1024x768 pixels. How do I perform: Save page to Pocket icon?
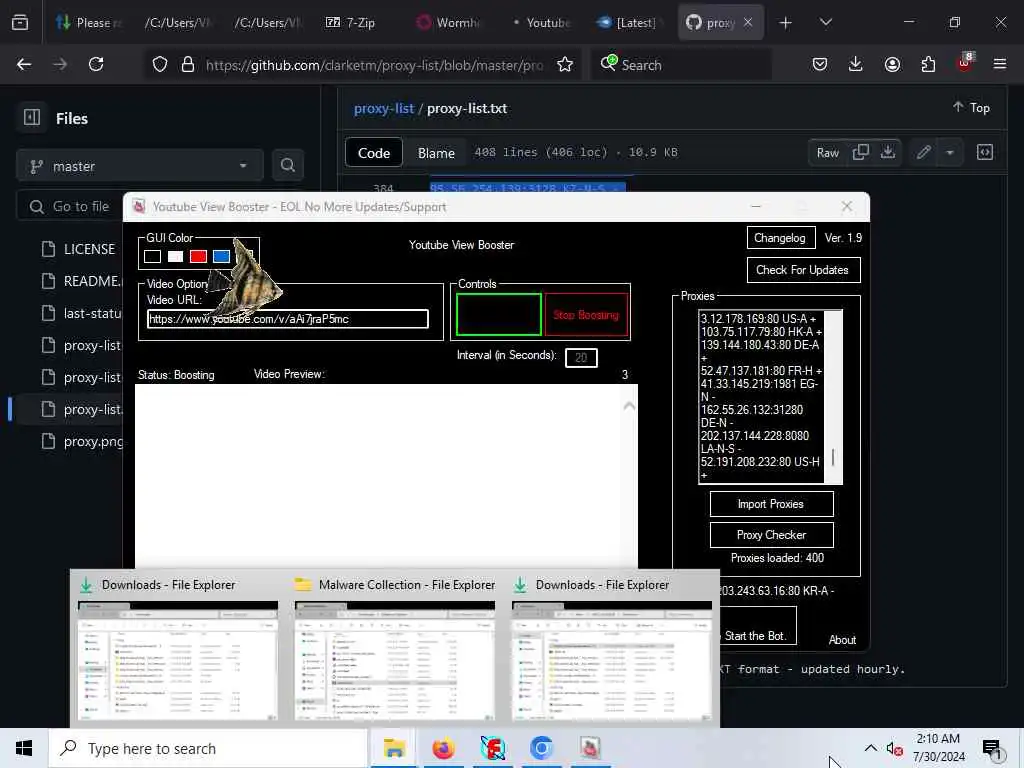[x=820, y=64]
